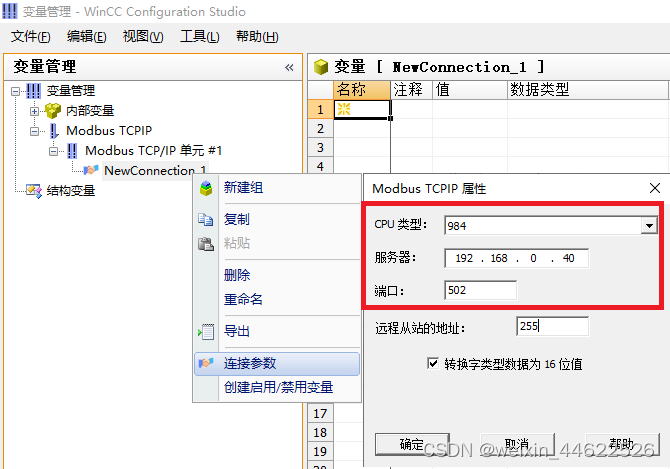Screen dimensions: 670x469
Task: Collapse the 变量管理 navigation panel
Action: tap(289, 67)
